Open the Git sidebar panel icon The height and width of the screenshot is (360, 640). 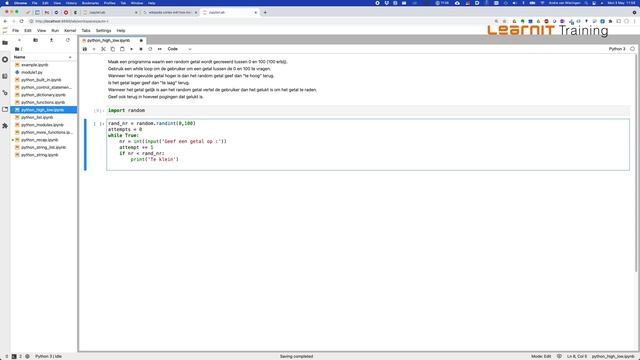pyautogui.click(x=5, y=93)
